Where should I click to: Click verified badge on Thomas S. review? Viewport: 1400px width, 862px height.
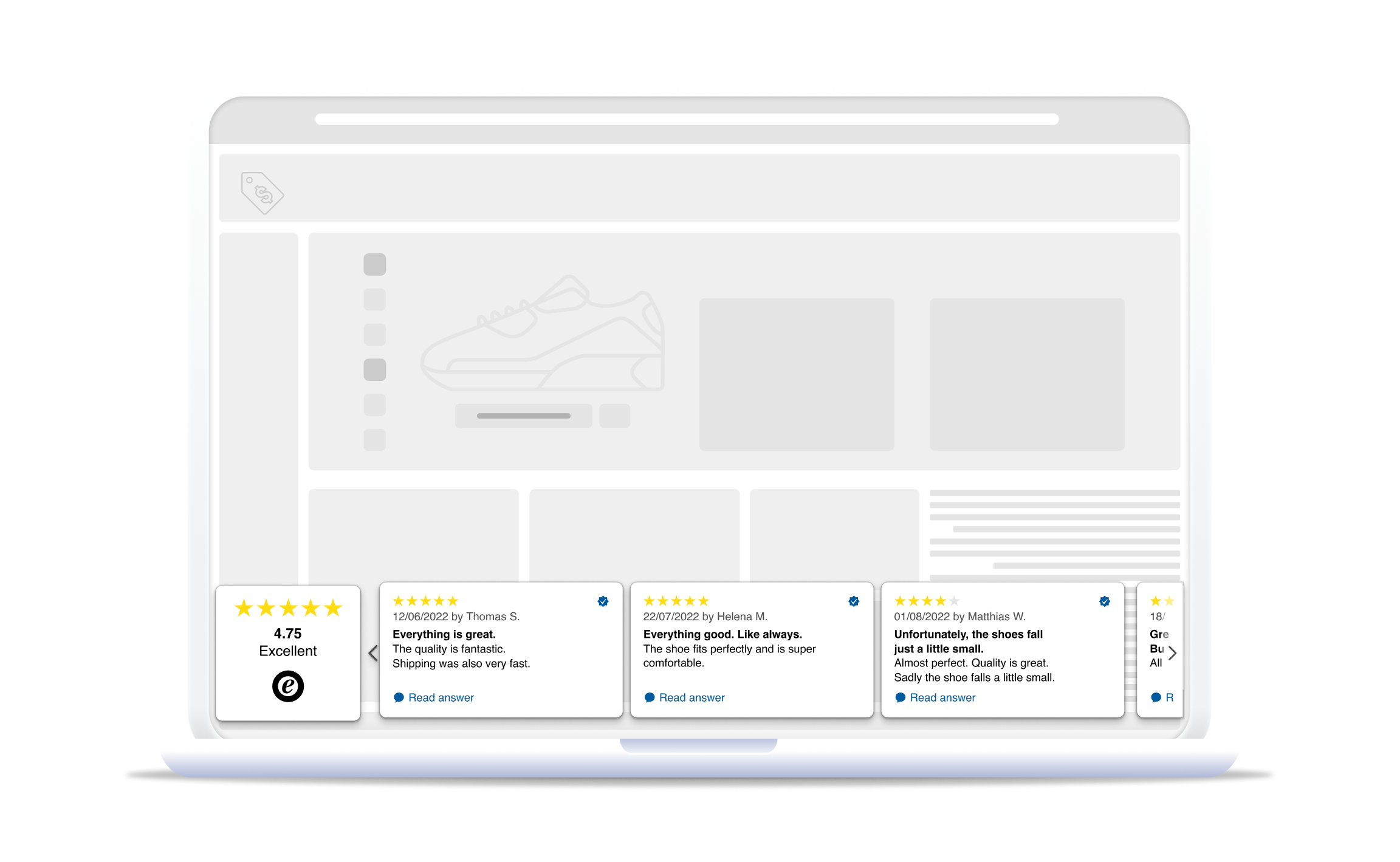point(603,601)
